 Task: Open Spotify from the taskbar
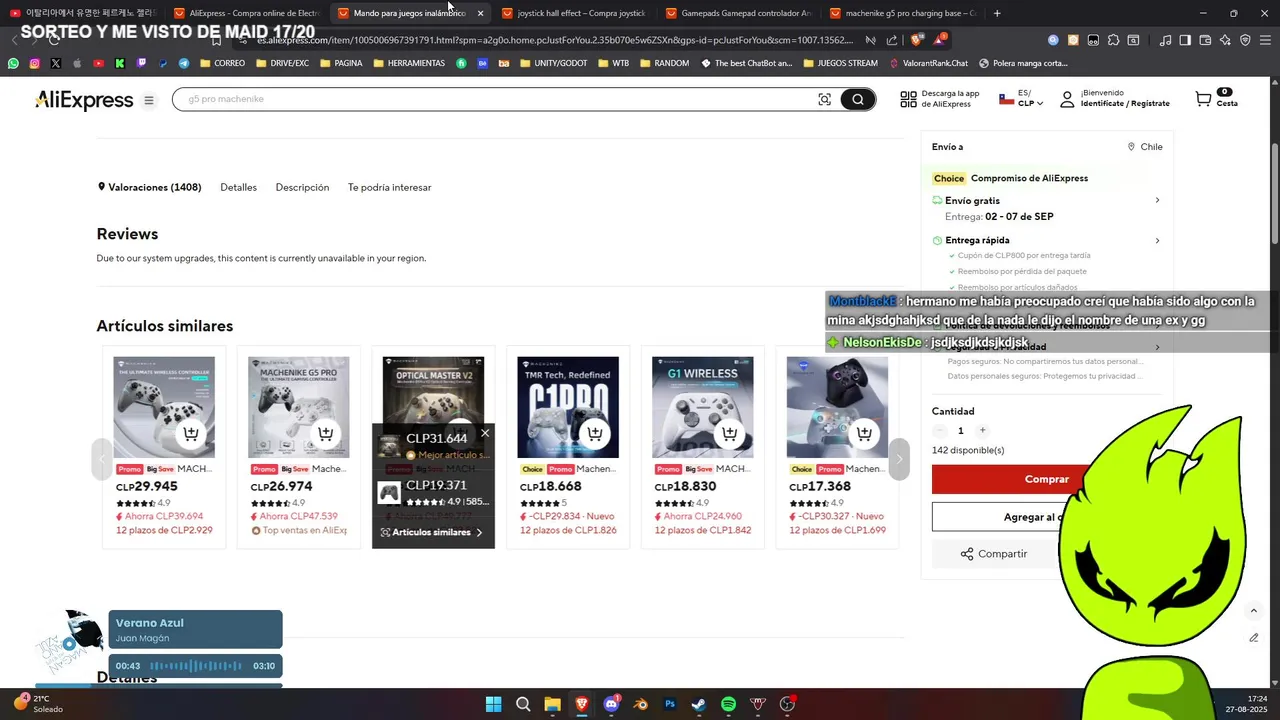coord(728,704)
